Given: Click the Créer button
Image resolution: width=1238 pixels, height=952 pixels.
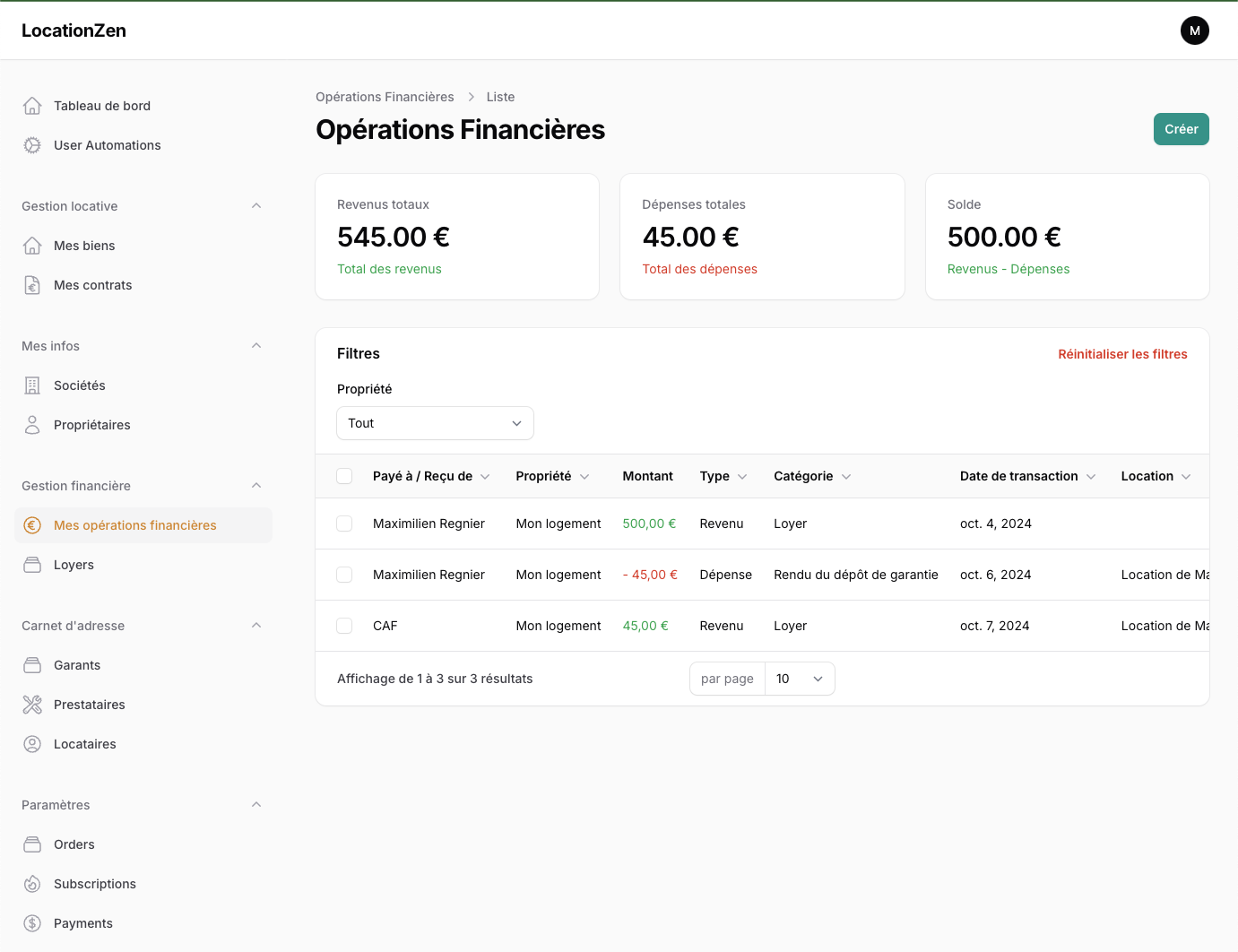Looking at the screenshot, I should pyautogui.click(x=1181, y=129).
